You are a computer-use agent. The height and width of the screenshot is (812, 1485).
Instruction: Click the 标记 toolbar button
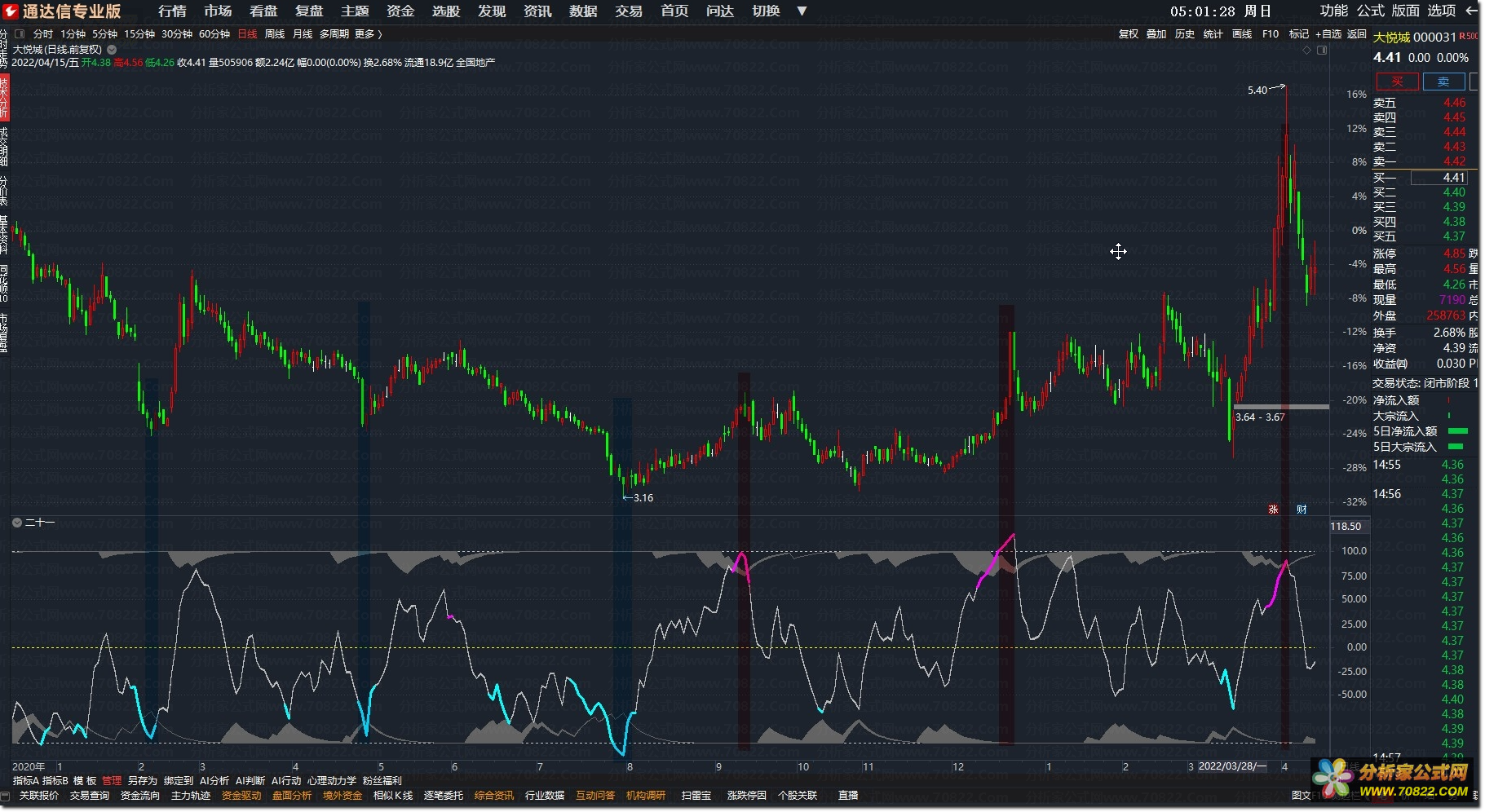click(x=1299, y=34)
